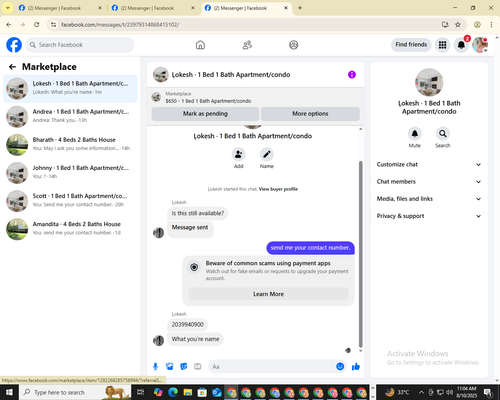Open Task View on taskbar
The image size is (500, 400).
click(x=141, y=392)
